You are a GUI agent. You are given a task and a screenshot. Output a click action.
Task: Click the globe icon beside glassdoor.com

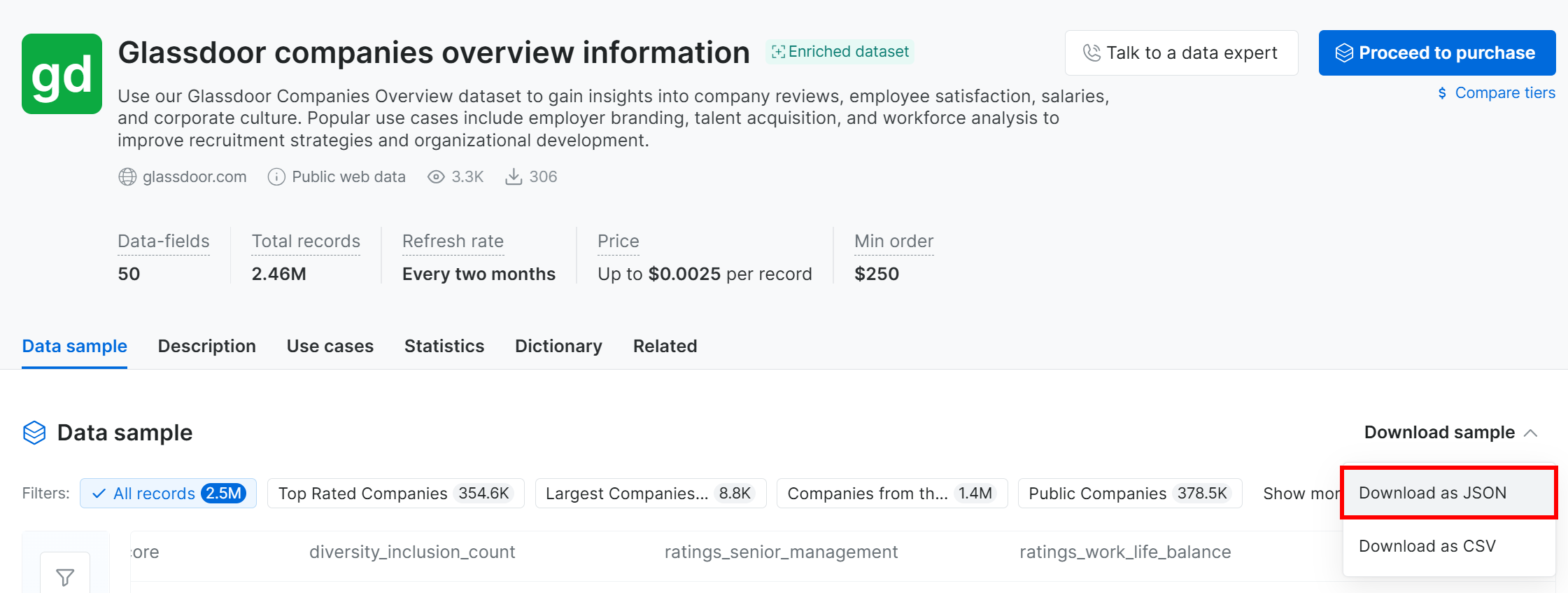coord(127,177)
